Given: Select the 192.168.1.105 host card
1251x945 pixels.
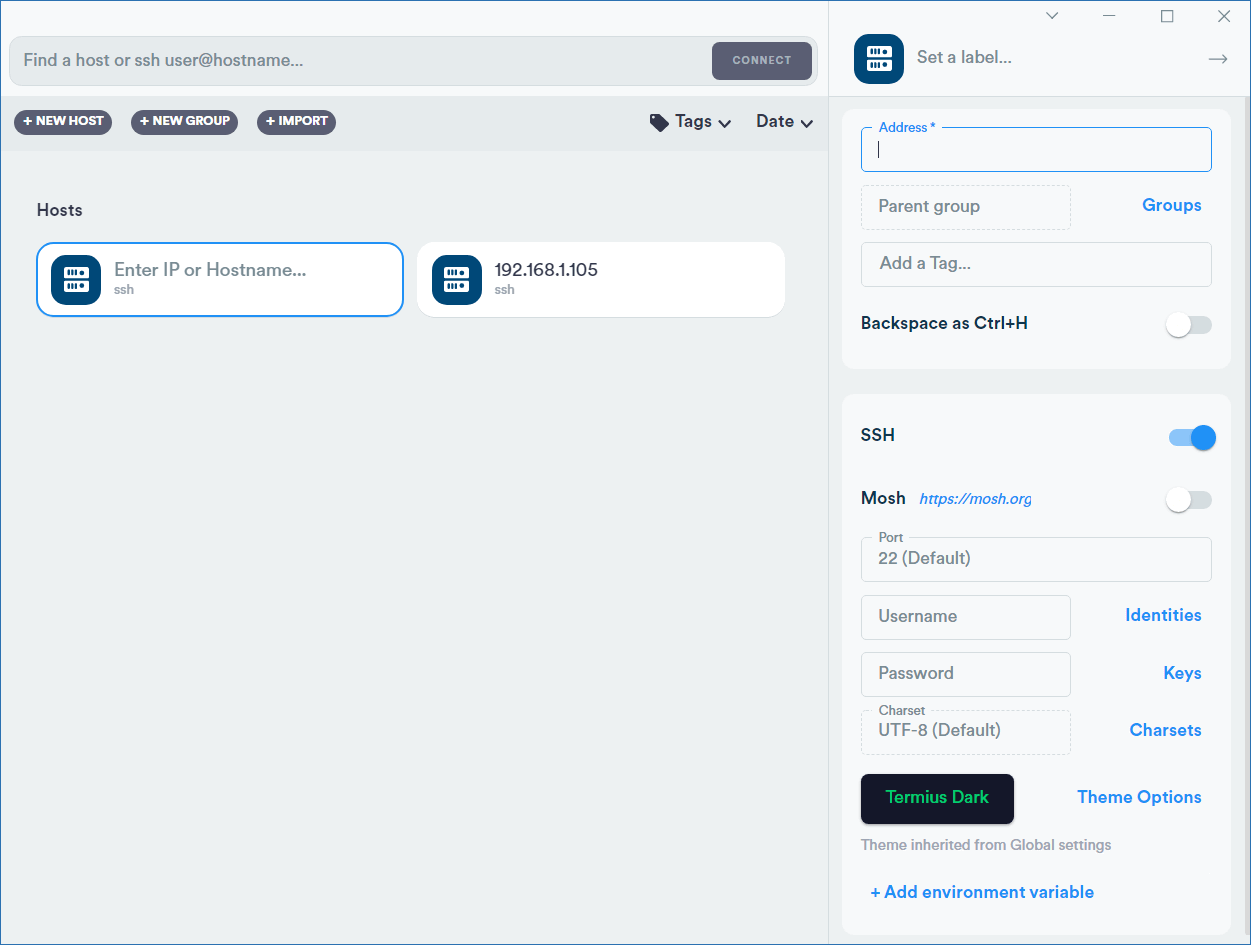Looking at the screenshot, I should point(601,279).
